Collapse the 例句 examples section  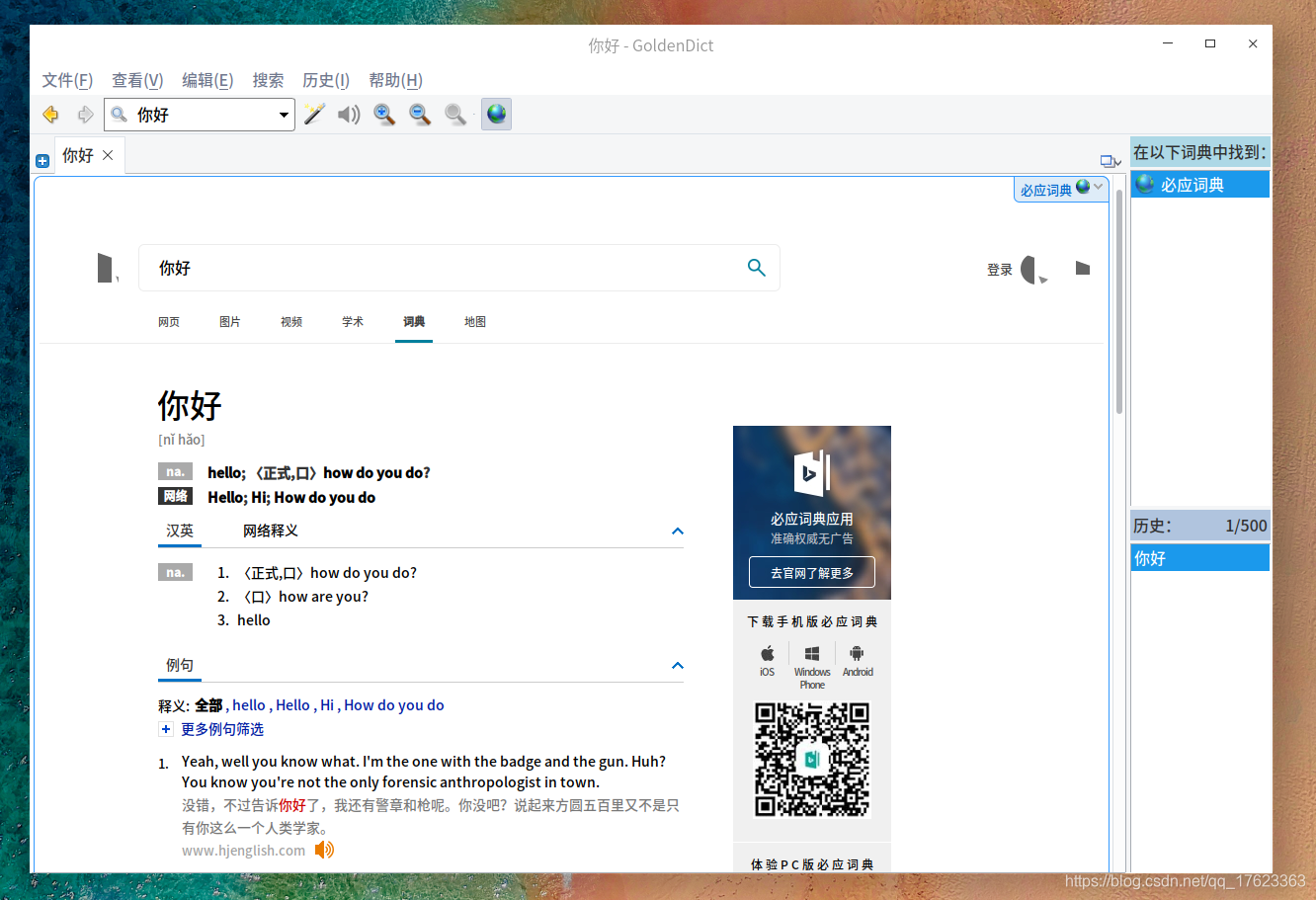[678, 666]
